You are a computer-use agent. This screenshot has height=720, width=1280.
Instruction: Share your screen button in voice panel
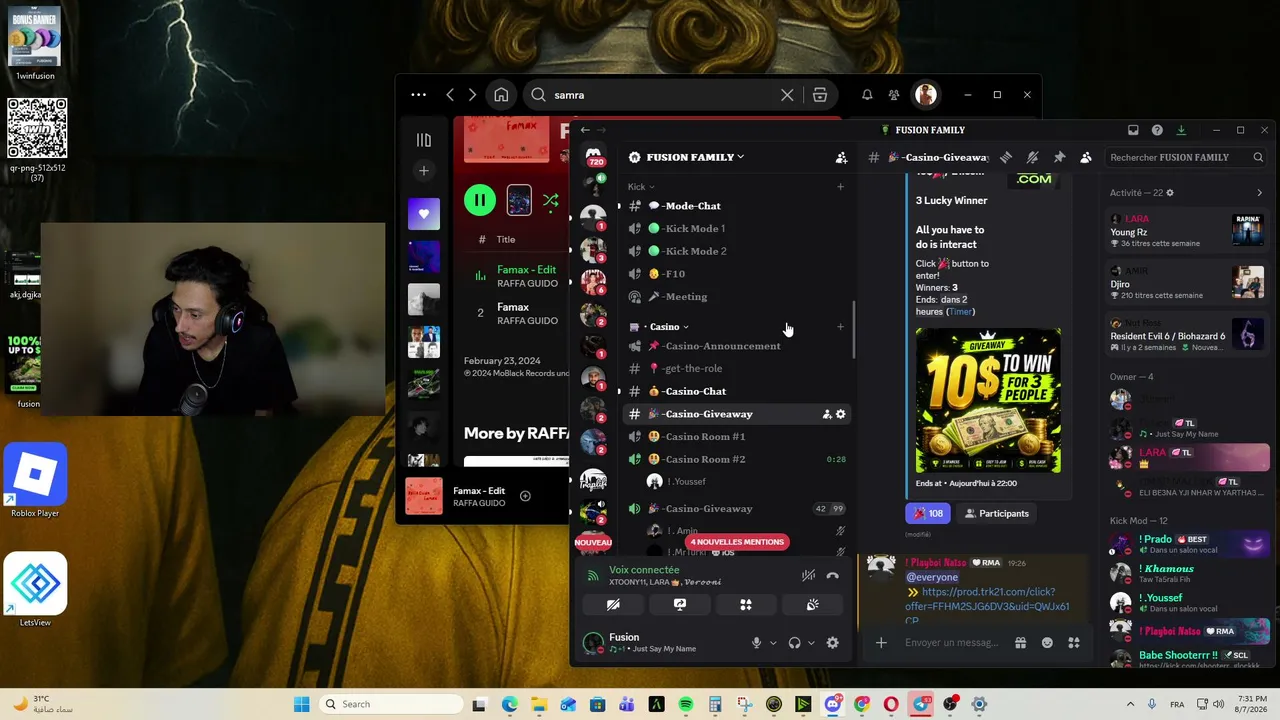point(680,605)
